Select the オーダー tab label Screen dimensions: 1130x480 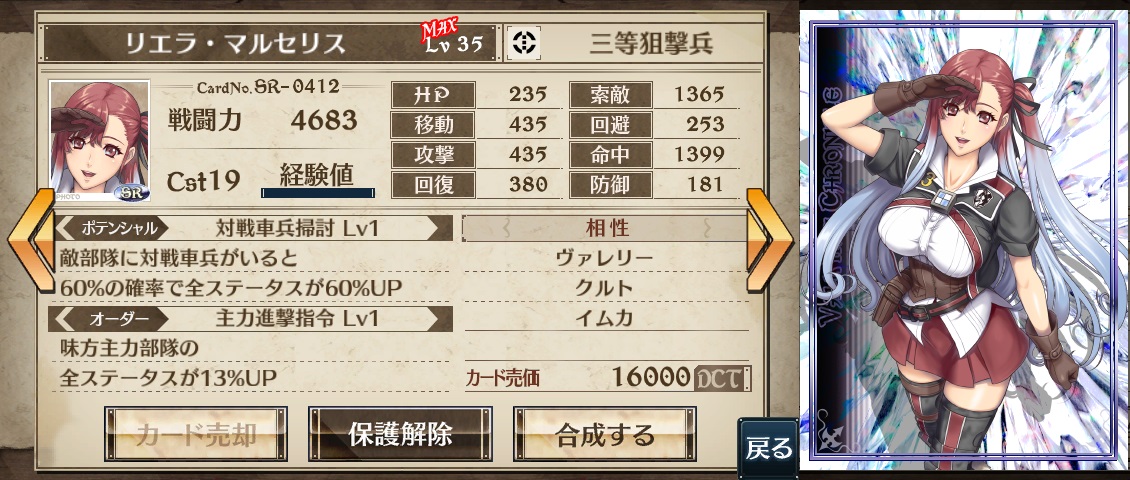tap(118, 319)
